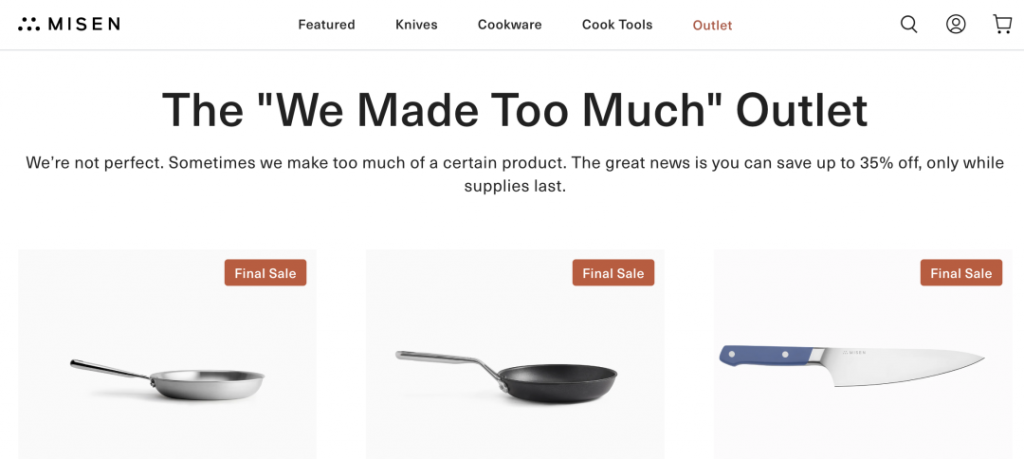Click Final Sale badge on nonstick pan

point(613,273)
